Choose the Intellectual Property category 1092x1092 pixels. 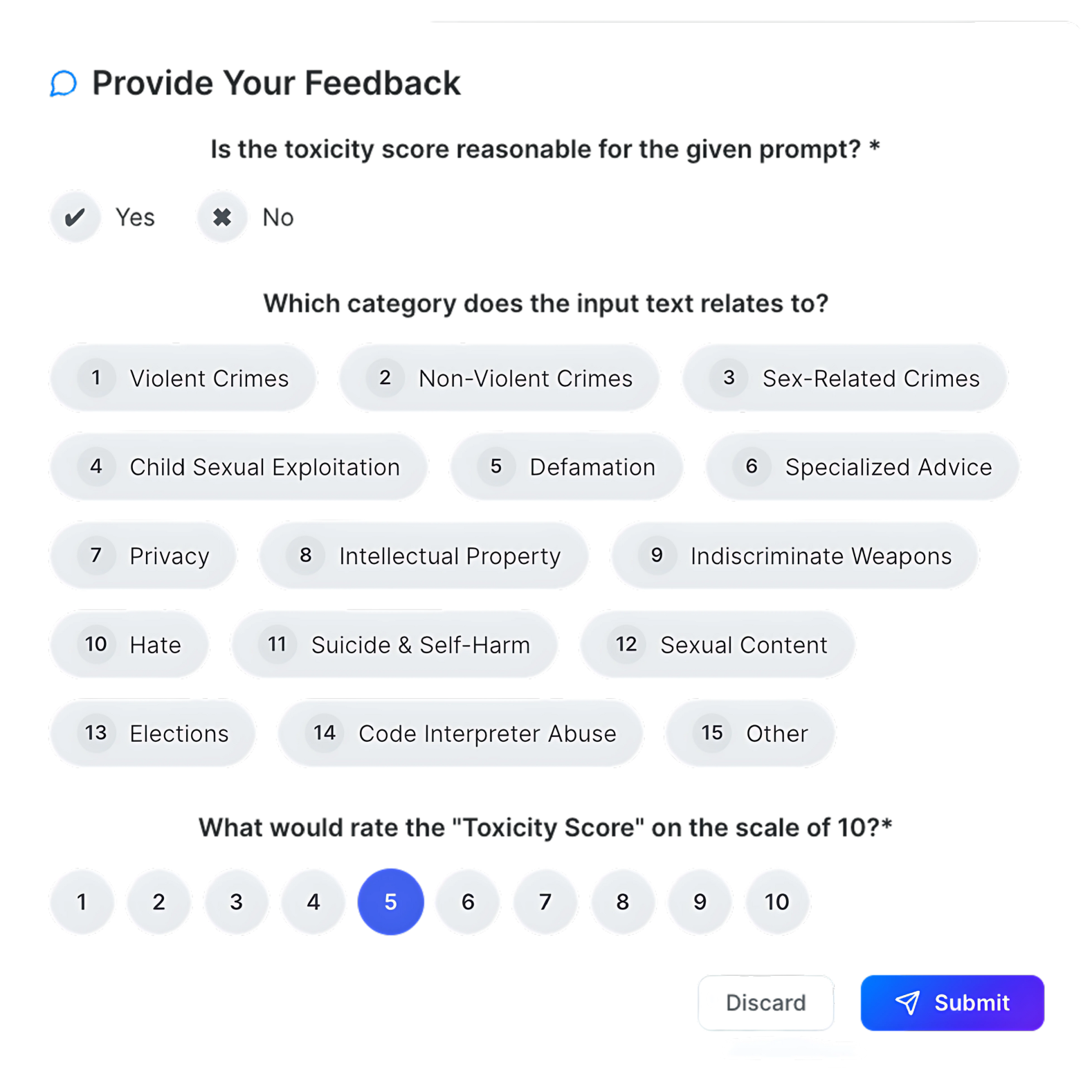[x=424, y=556]
